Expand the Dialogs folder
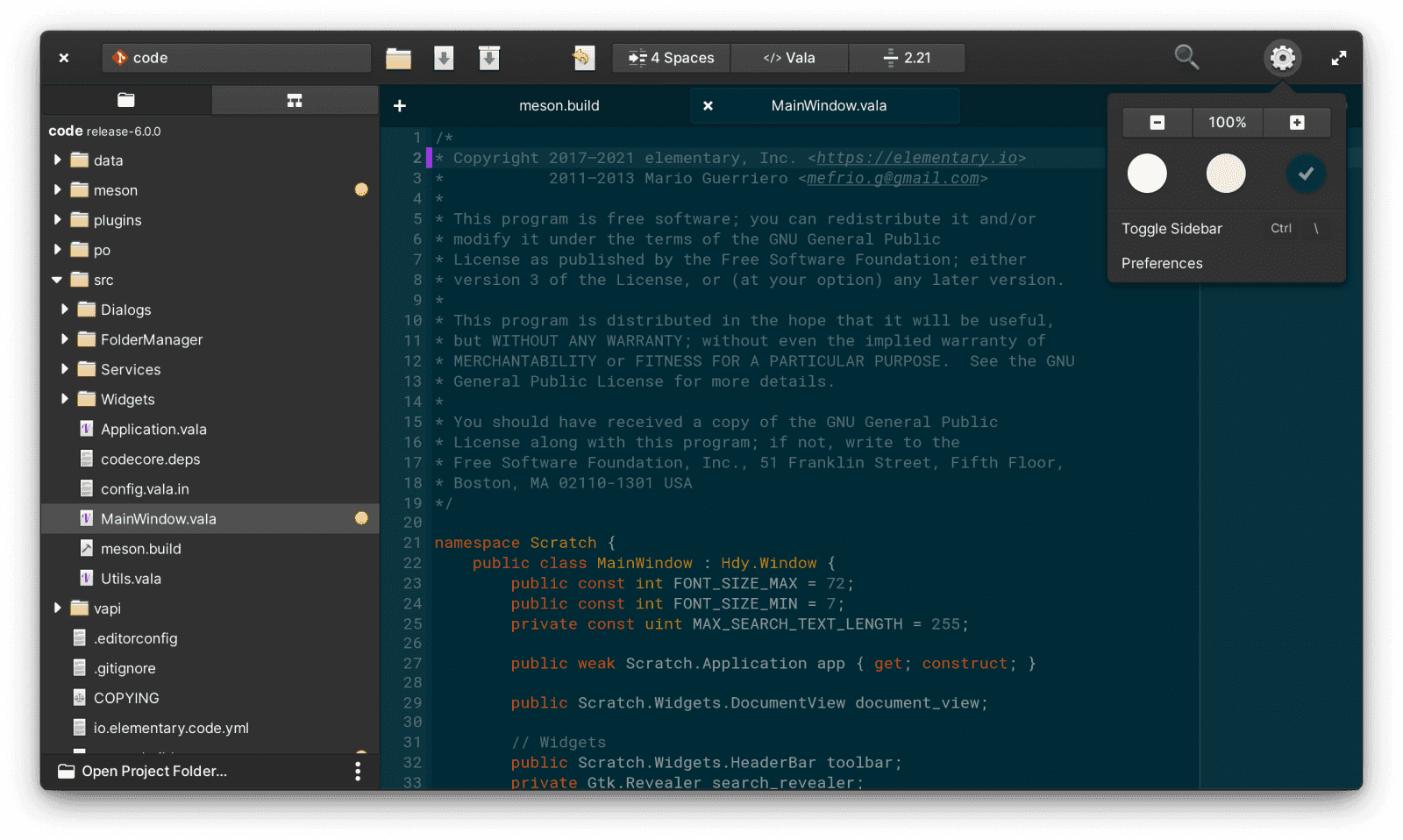 pos(64,310)
